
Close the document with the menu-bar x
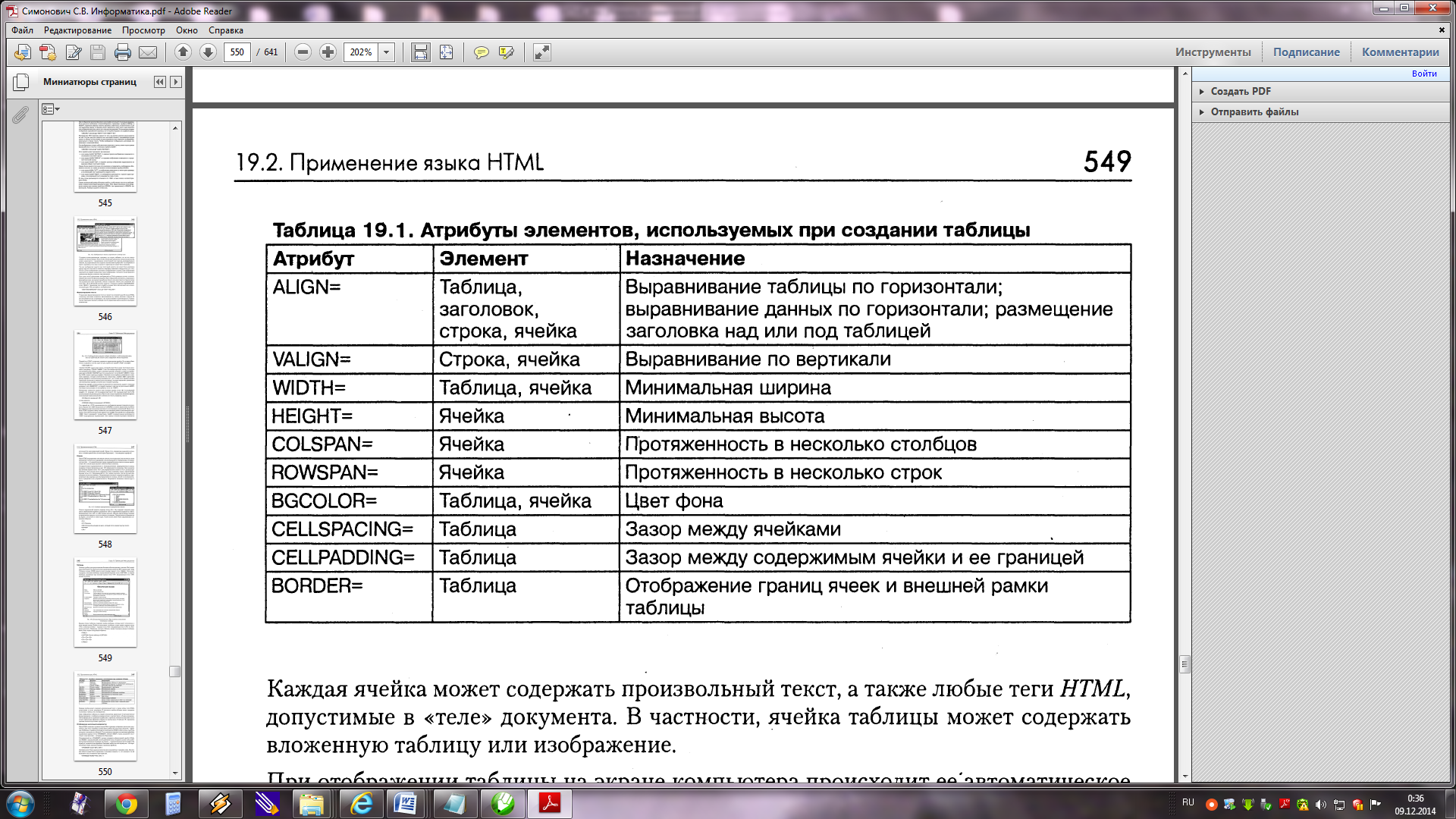[x=1442, y=30]
